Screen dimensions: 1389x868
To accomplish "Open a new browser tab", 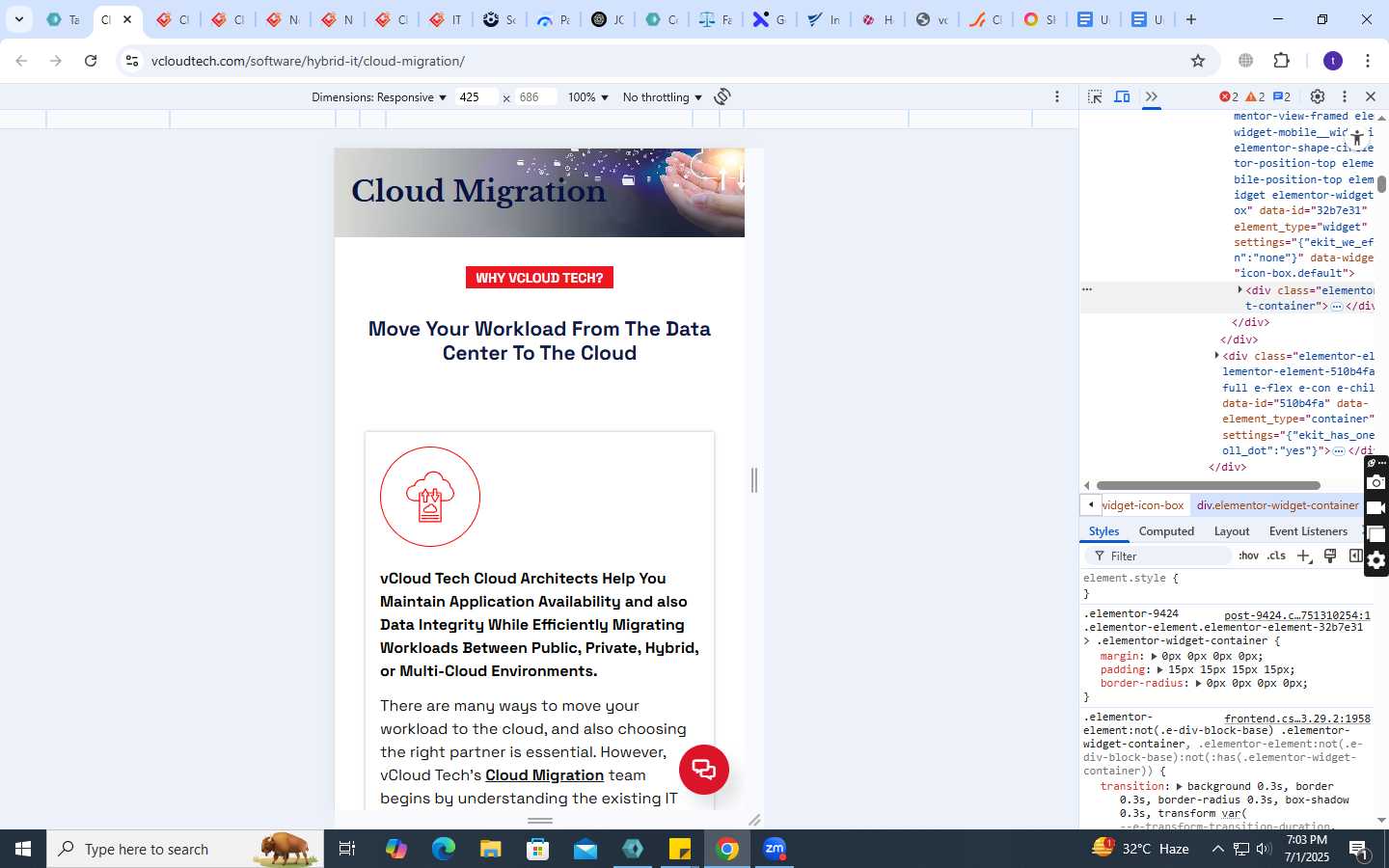I will point(1191,19).
